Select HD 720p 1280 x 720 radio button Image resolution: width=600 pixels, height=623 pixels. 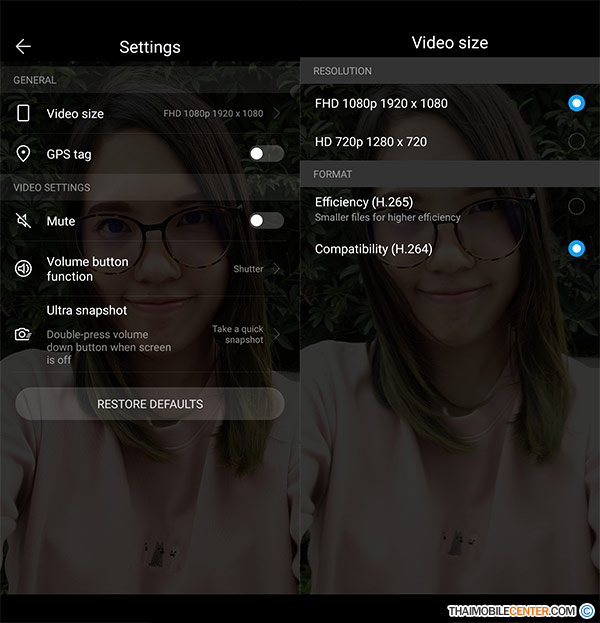pos(576,141)
